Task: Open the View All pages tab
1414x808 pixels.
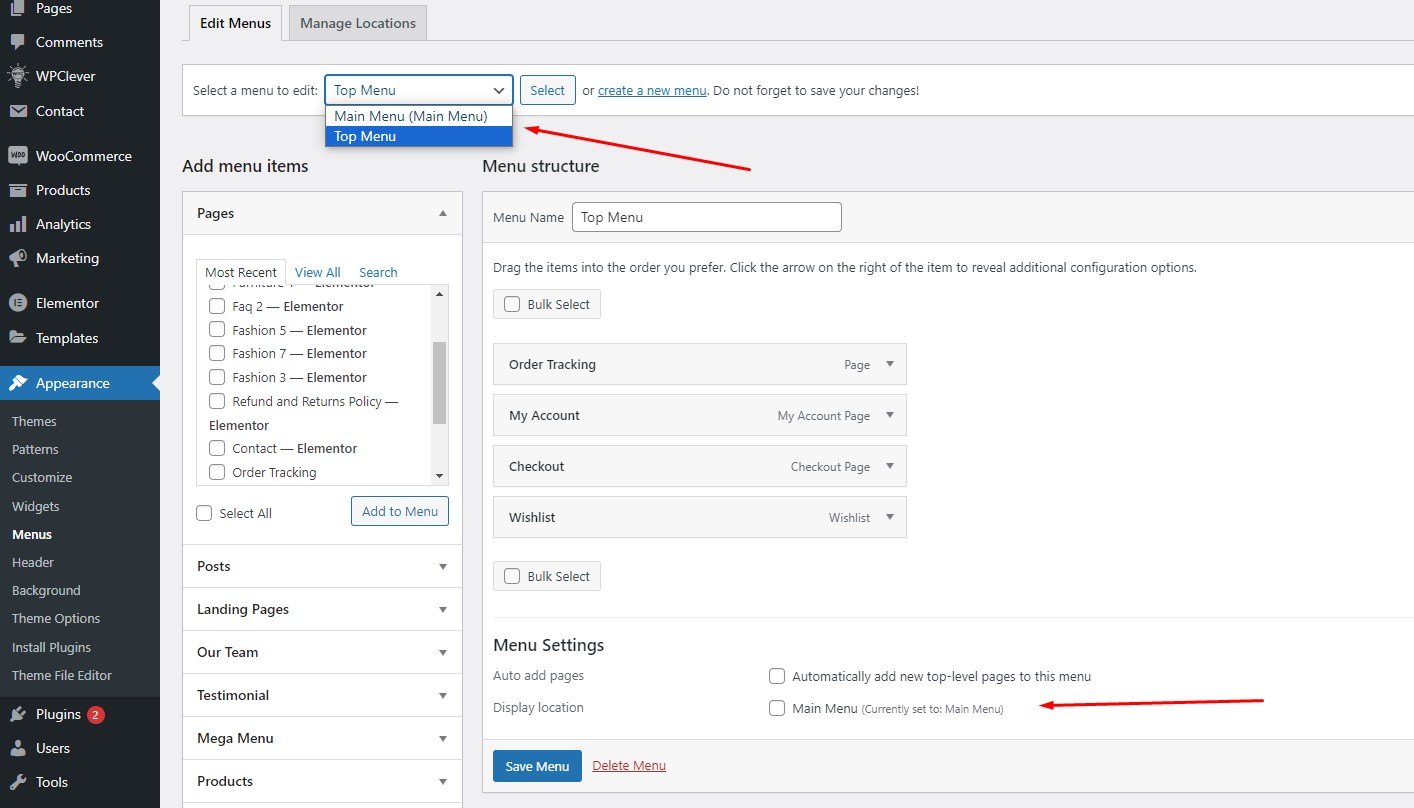Action: pos(317,272)
